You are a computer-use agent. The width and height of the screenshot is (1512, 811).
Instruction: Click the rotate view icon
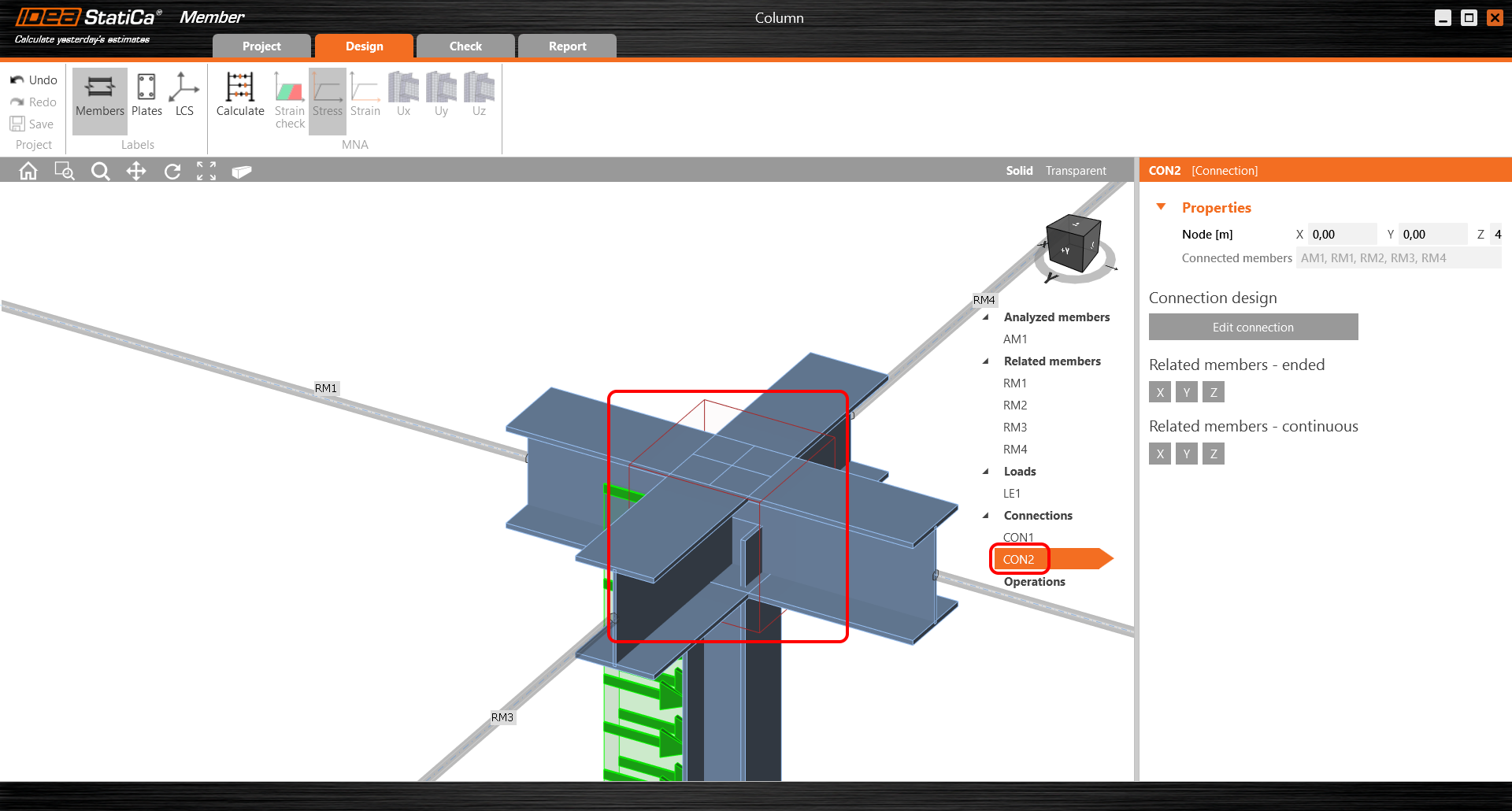coord(172,171)
